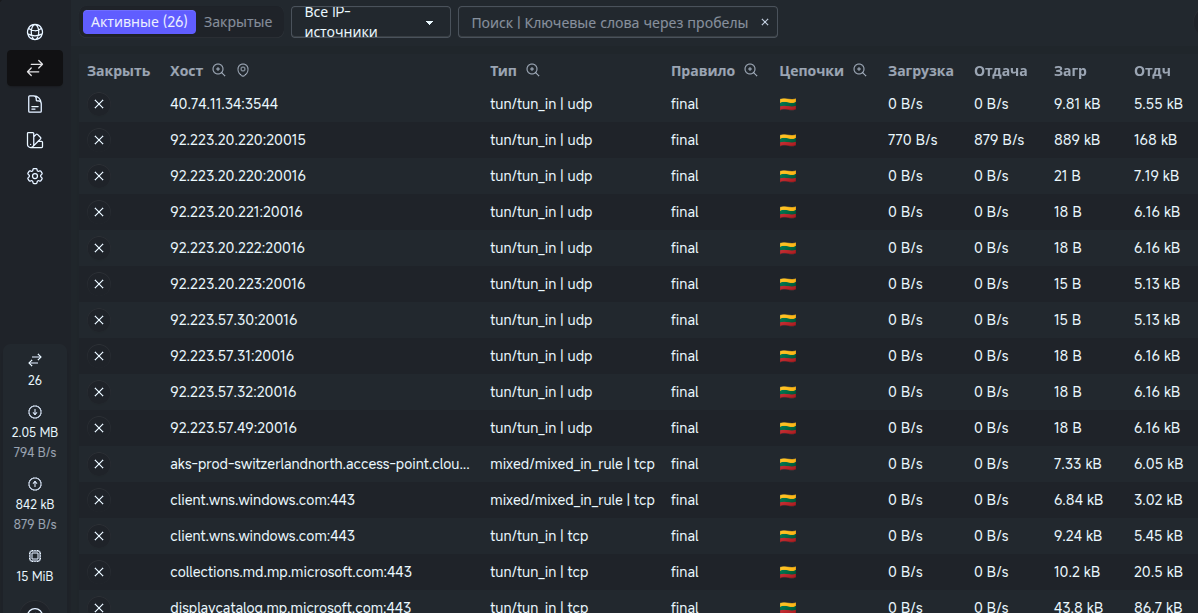The image size is (1198, 613).
Task: Sort by Загрузка column header
Action: click(921, 71)
